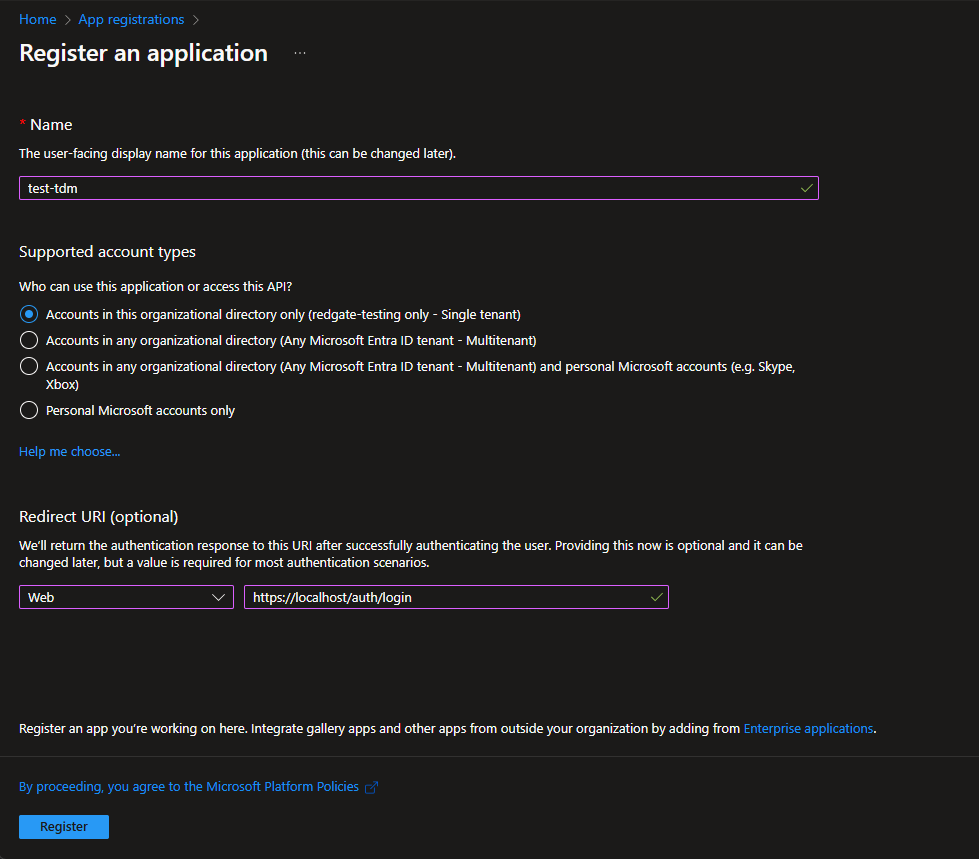
Task: Choose the Multitenant accounts option
Action: (28, 339)
